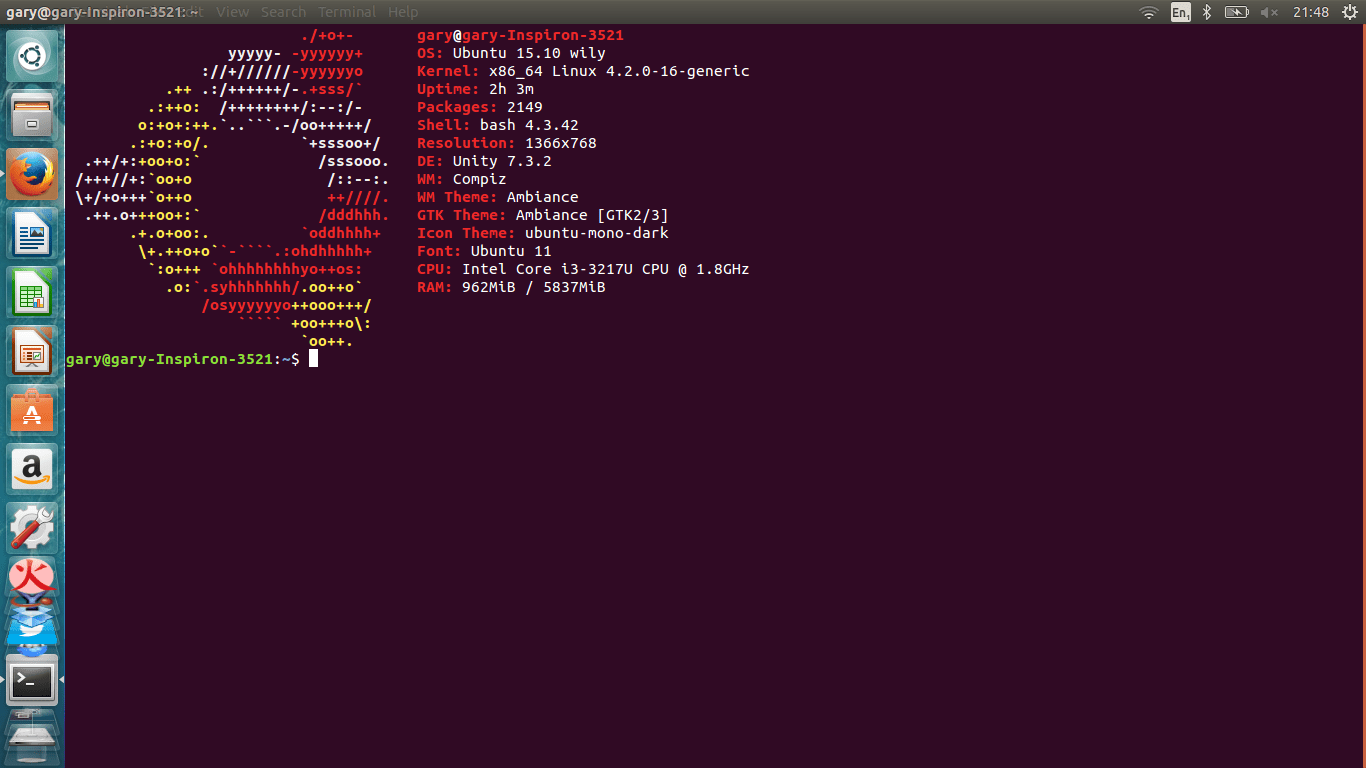
Task: Launch LibreOffice Impress presentation app
Action: click(32, 353)
